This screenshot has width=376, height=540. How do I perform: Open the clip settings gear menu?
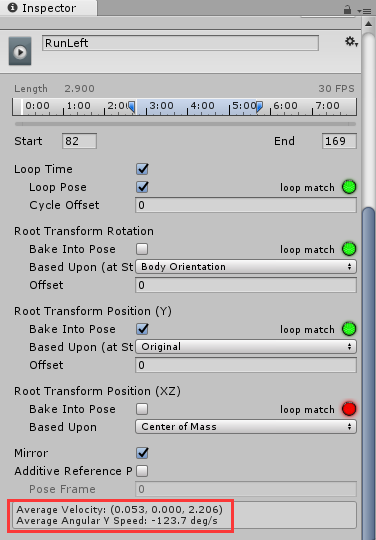click(352, 42)
